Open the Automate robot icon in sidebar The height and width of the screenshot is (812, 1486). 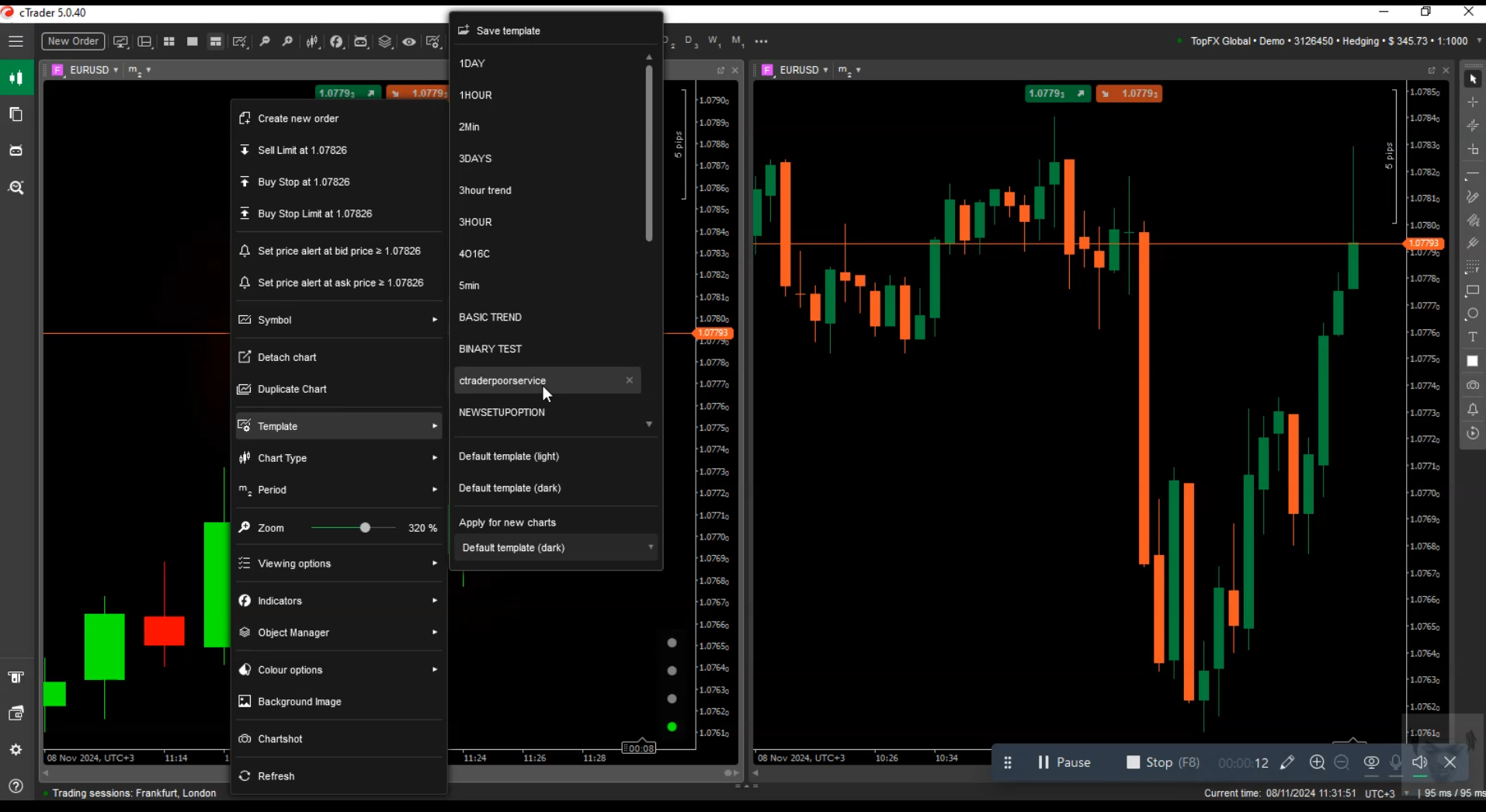pos(16,151)
